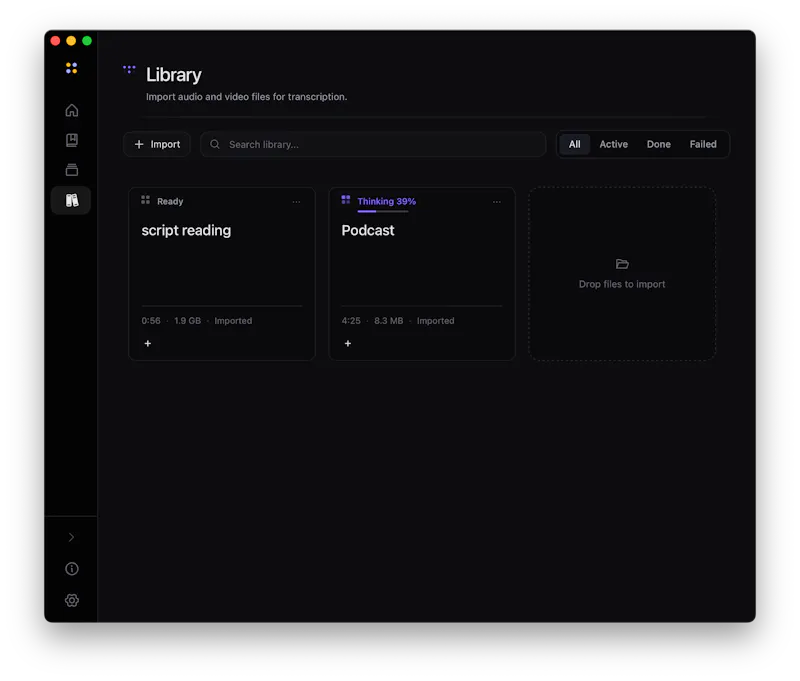Expand the sidebar with chevron arrow
800x681 pixels.
tap(71, 537)
